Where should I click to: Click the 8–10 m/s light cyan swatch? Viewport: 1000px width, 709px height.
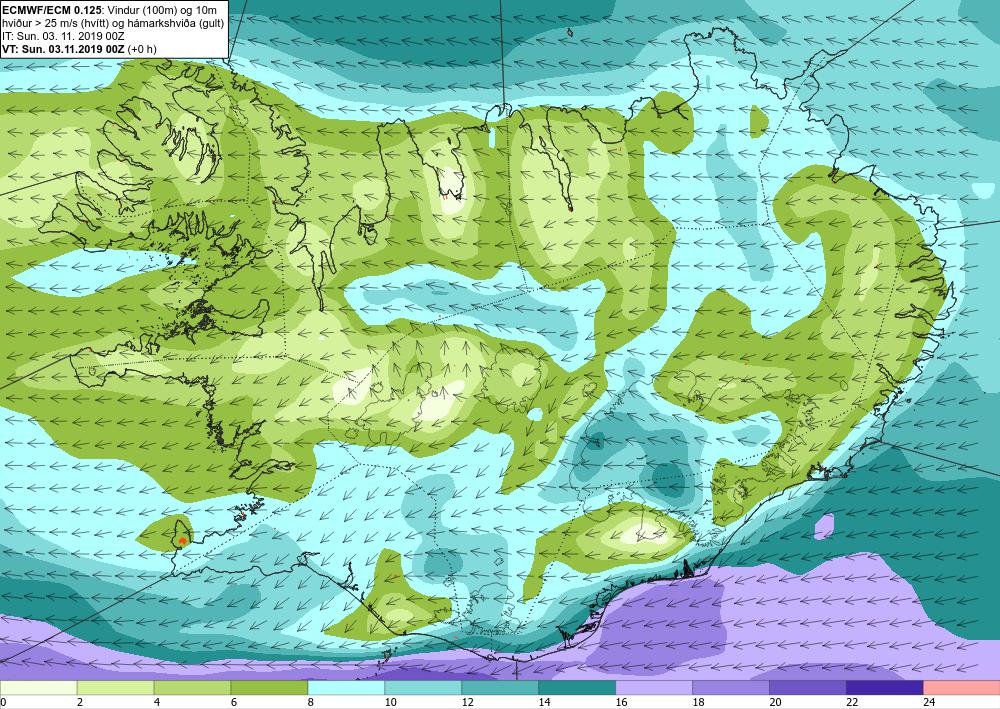(346, 687)
